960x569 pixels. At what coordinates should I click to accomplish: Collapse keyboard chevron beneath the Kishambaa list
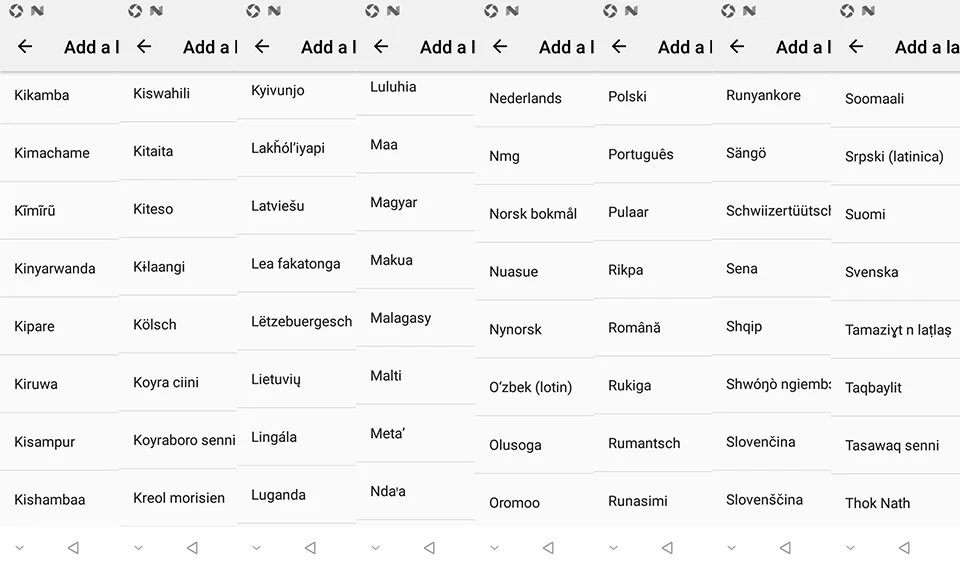coord(20,548)
